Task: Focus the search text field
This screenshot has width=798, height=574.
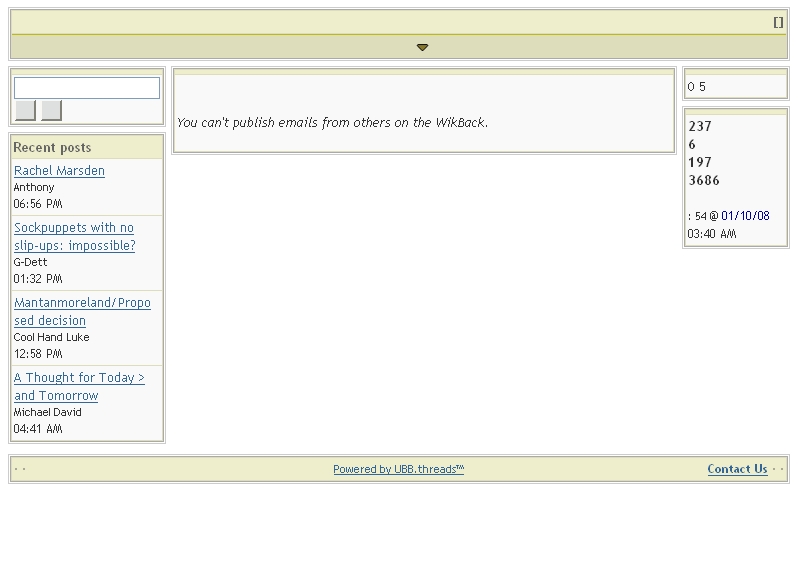Action: [x=87, y=88]
